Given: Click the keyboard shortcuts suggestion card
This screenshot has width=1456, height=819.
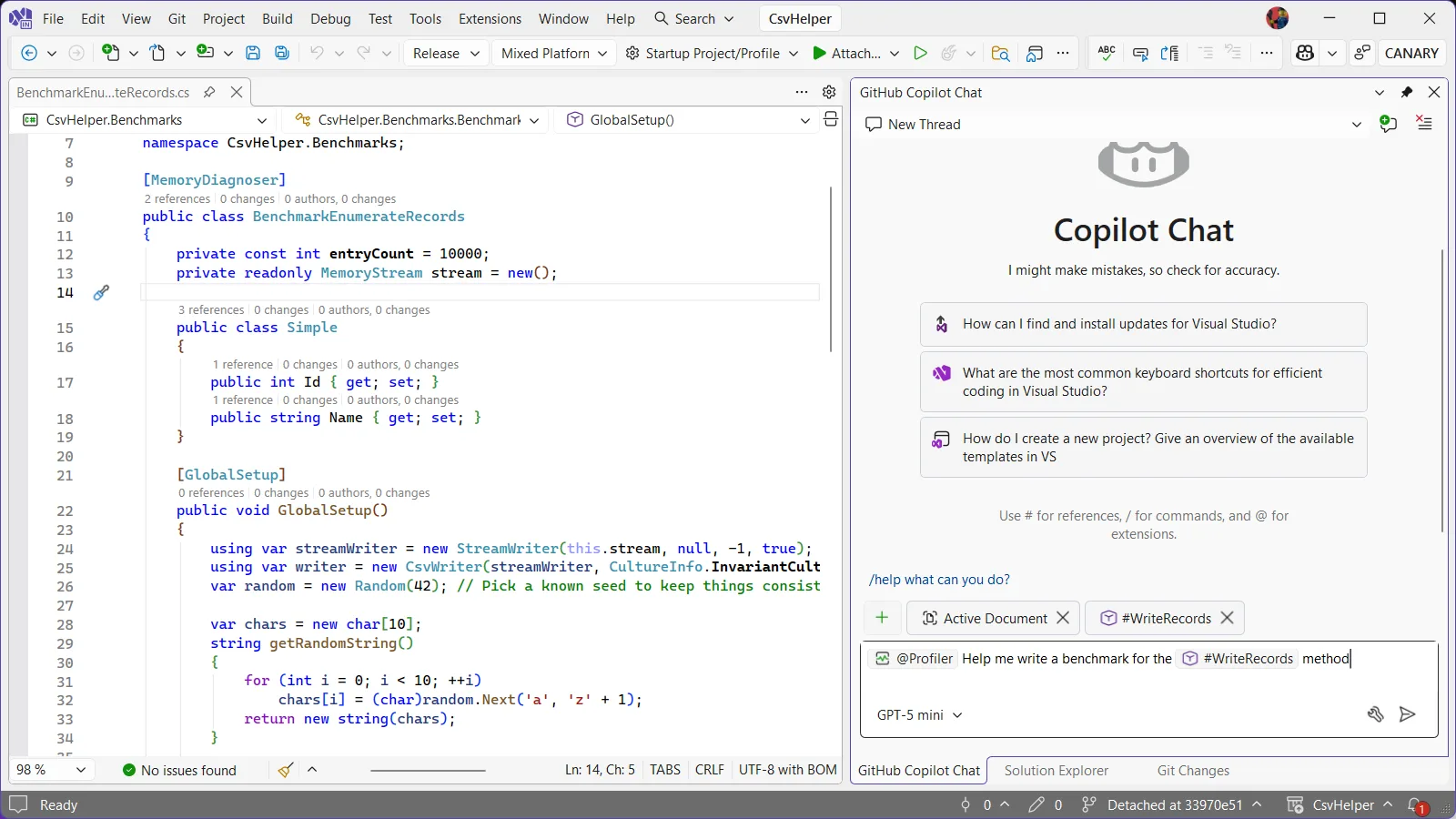Looking at the screenshot, I should (x=1142, y=382).
